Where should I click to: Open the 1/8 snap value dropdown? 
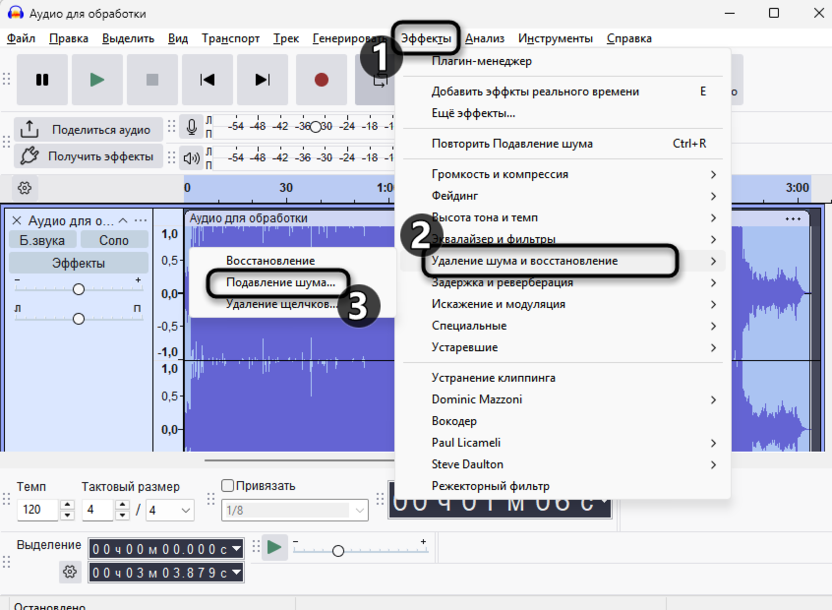296,510
